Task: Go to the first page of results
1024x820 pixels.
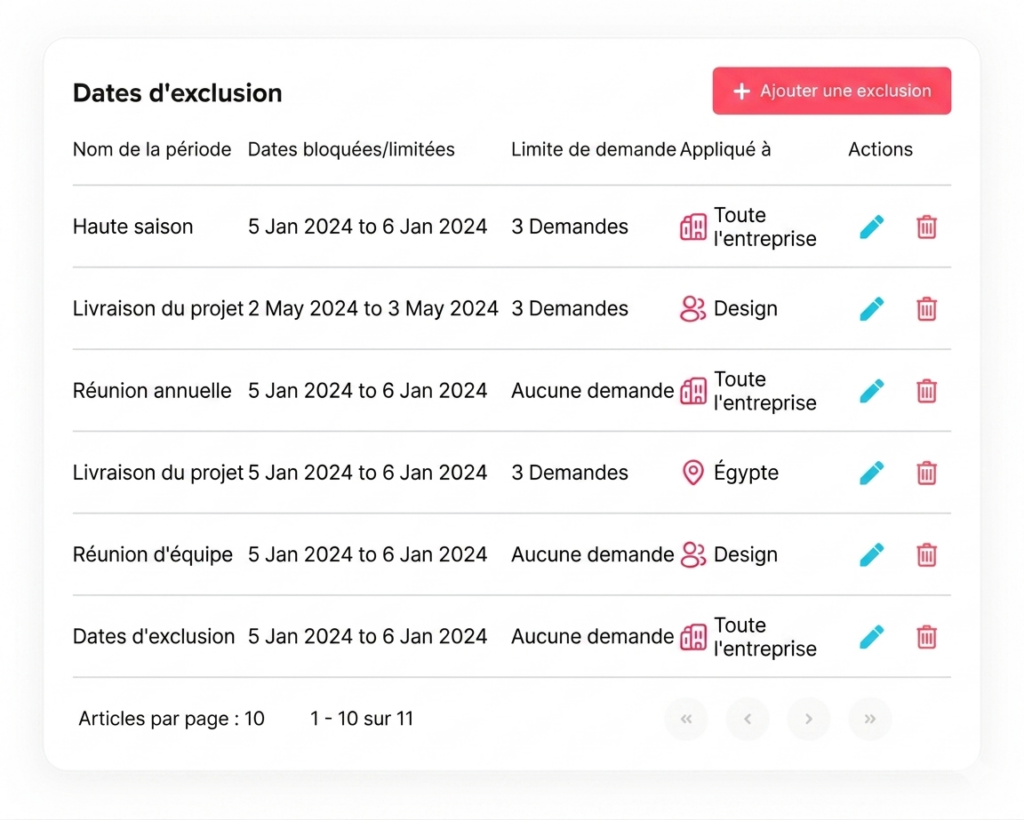Action: point(686,719)
